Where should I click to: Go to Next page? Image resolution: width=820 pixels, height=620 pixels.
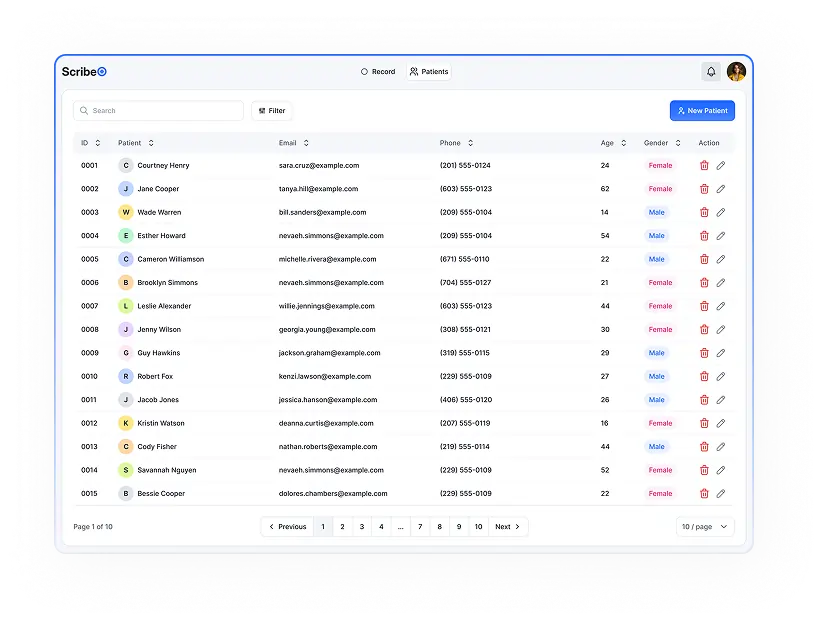pyautogui.click(x=508, y=527)
